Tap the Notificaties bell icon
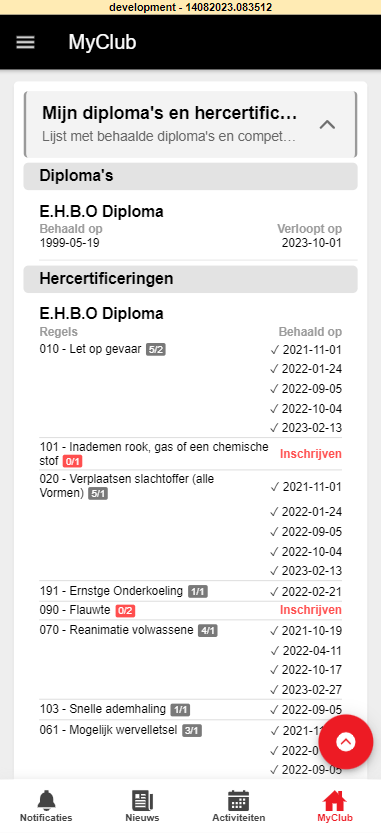 (x=46, y=800)
